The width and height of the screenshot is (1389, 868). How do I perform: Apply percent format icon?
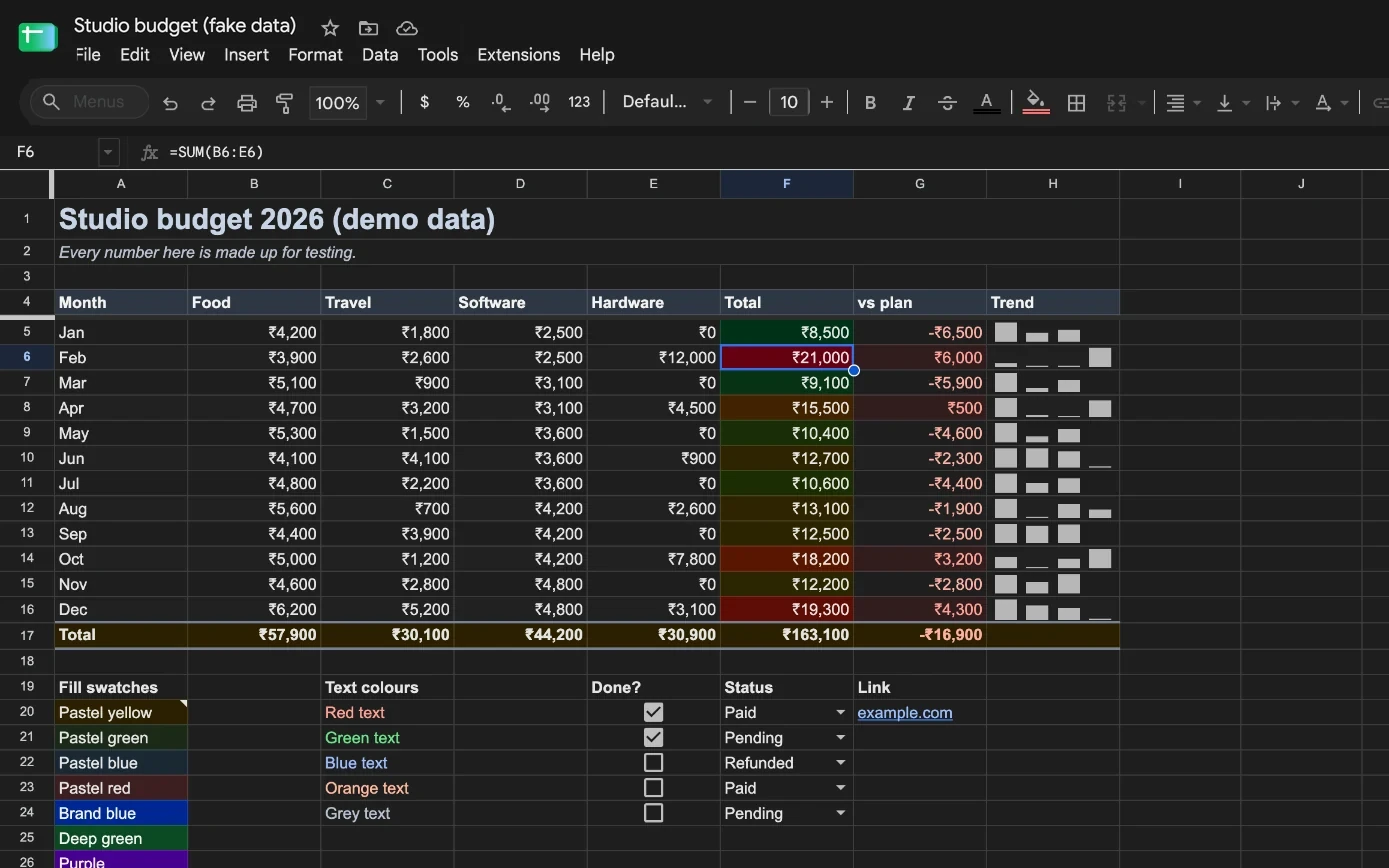point(463,102)
